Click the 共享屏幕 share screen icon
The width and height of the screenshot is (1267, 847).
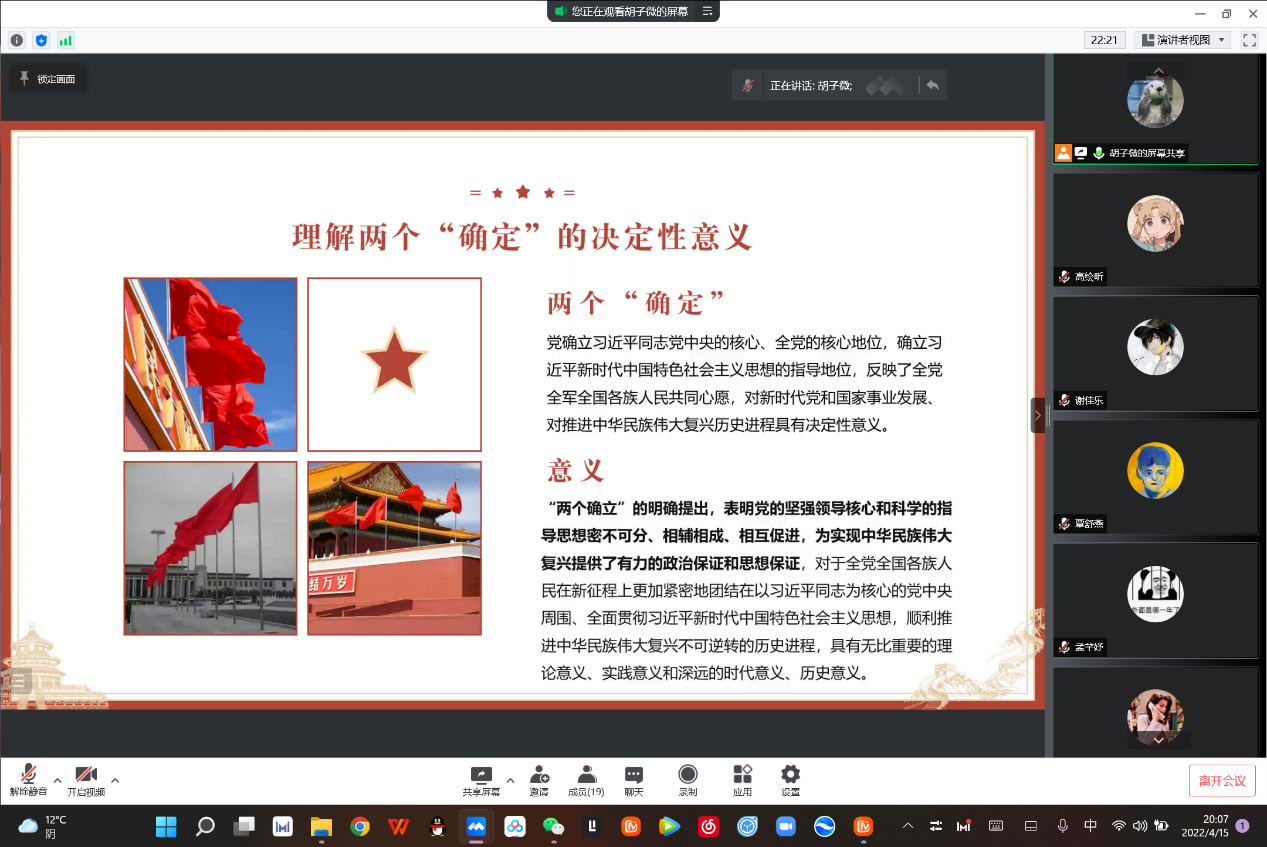pyautogui.click(x=481, y=779)
